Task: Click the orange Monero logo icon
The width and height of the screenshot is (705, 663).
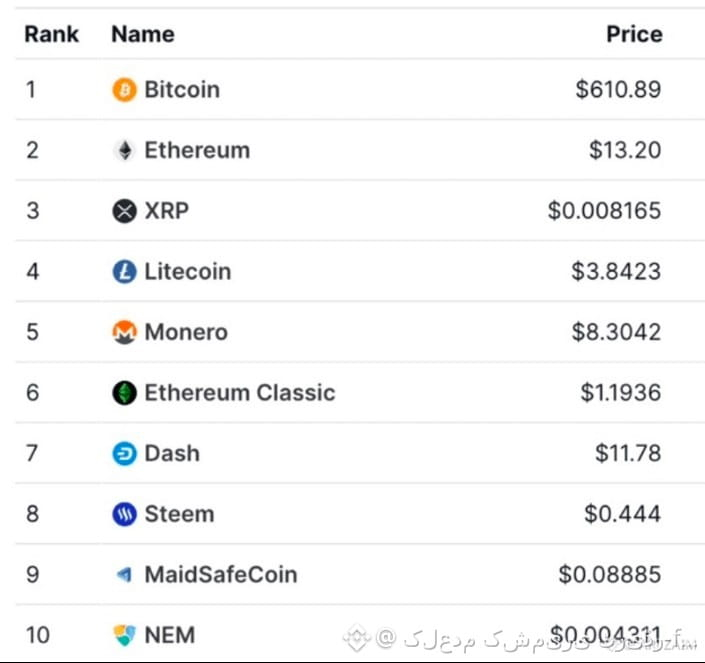Action: click(124, 332)
